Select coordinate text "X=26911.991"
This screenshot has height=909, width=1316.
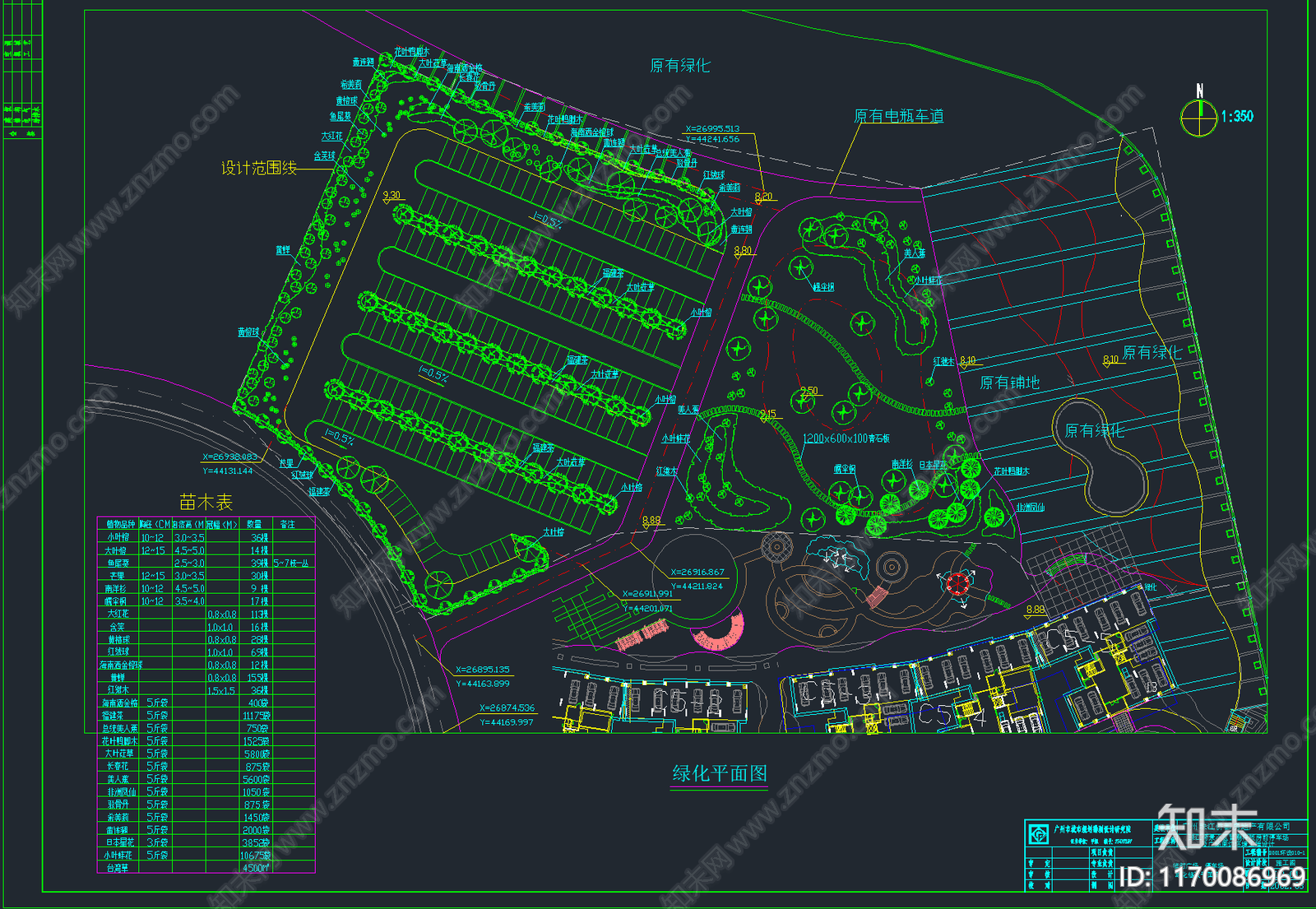pyautogui.click(x=647, y=593)
